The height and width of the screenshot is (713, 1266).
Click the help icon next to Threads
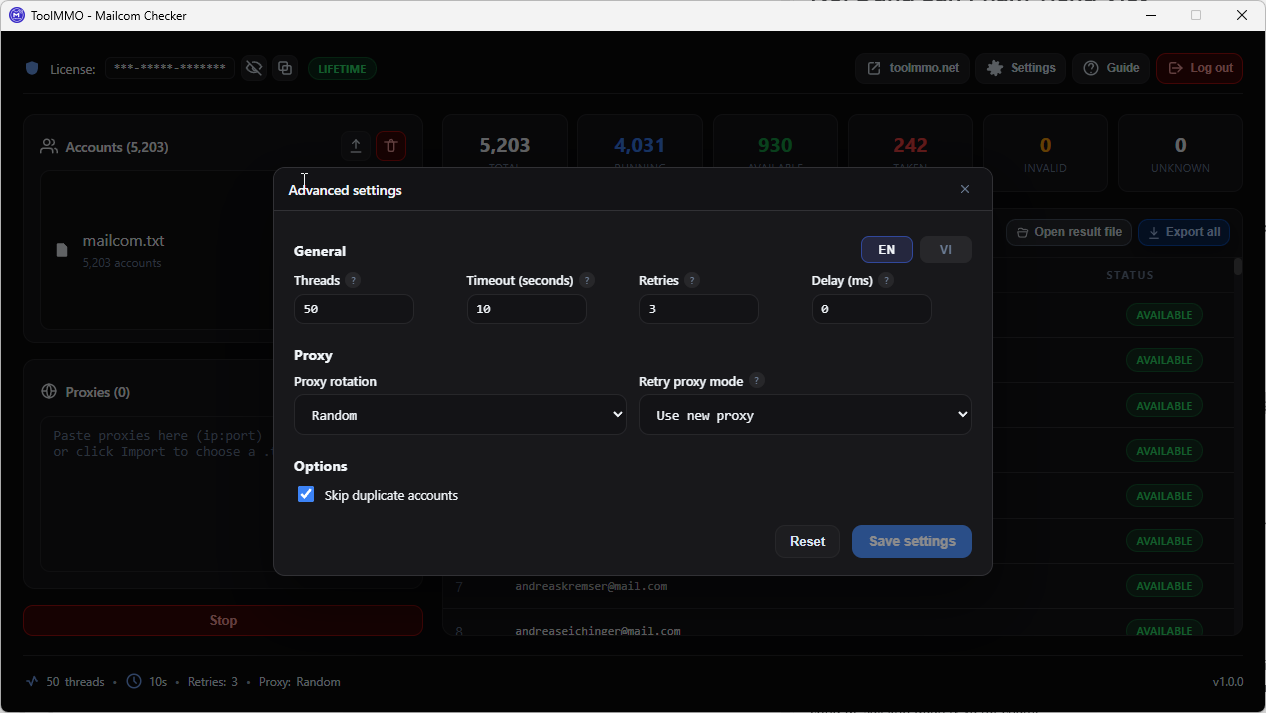tap(353, 281)
